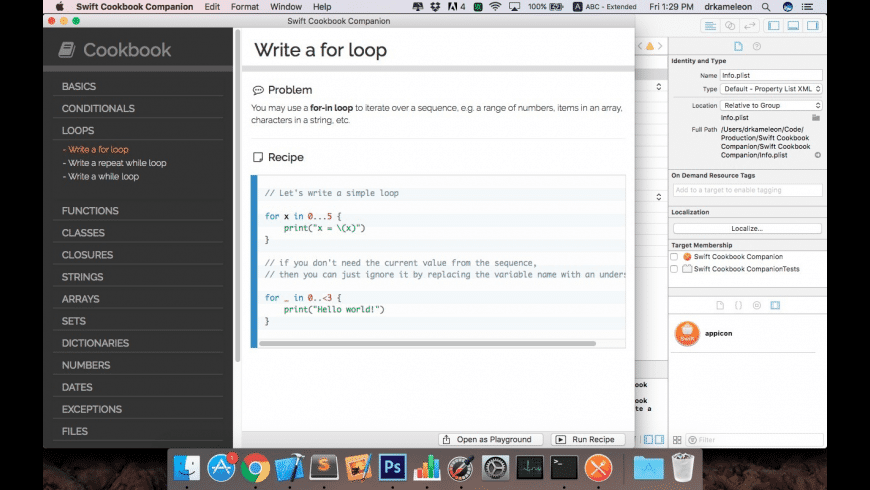Check Swift Cookbook CompanionTests target membership
The width and height of the screenshot is (870, 490).
pos(674,269)
